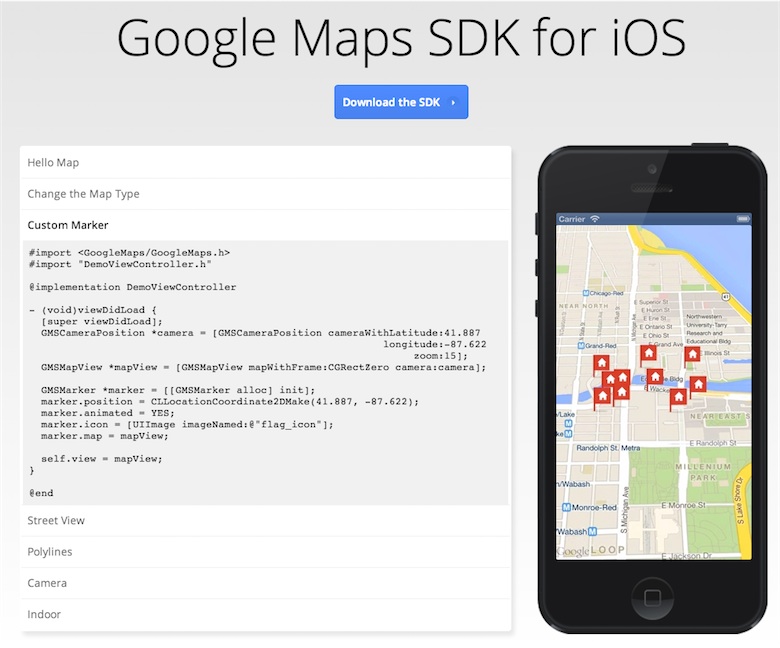Click the marker.map = mapView; line
Image resolution: width=780 pixels, height=648 pixels.
(104, 436)
